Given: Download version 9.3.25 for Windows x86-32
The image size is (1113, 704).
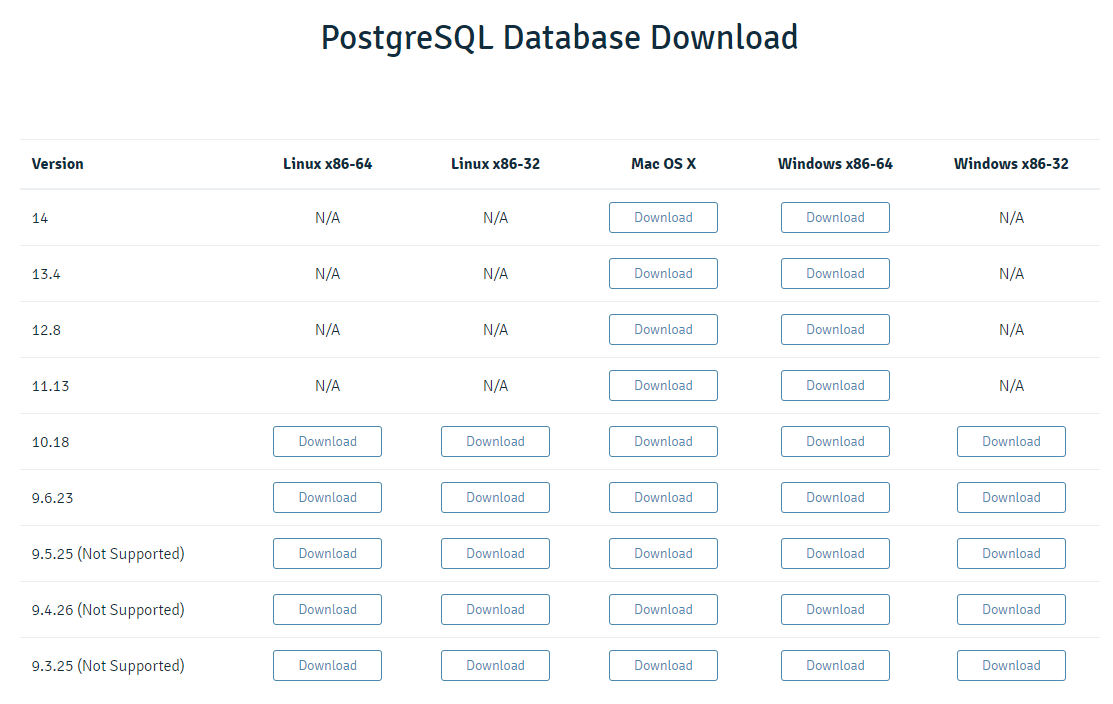Looking at the screenshot, I should (1011, 666).
